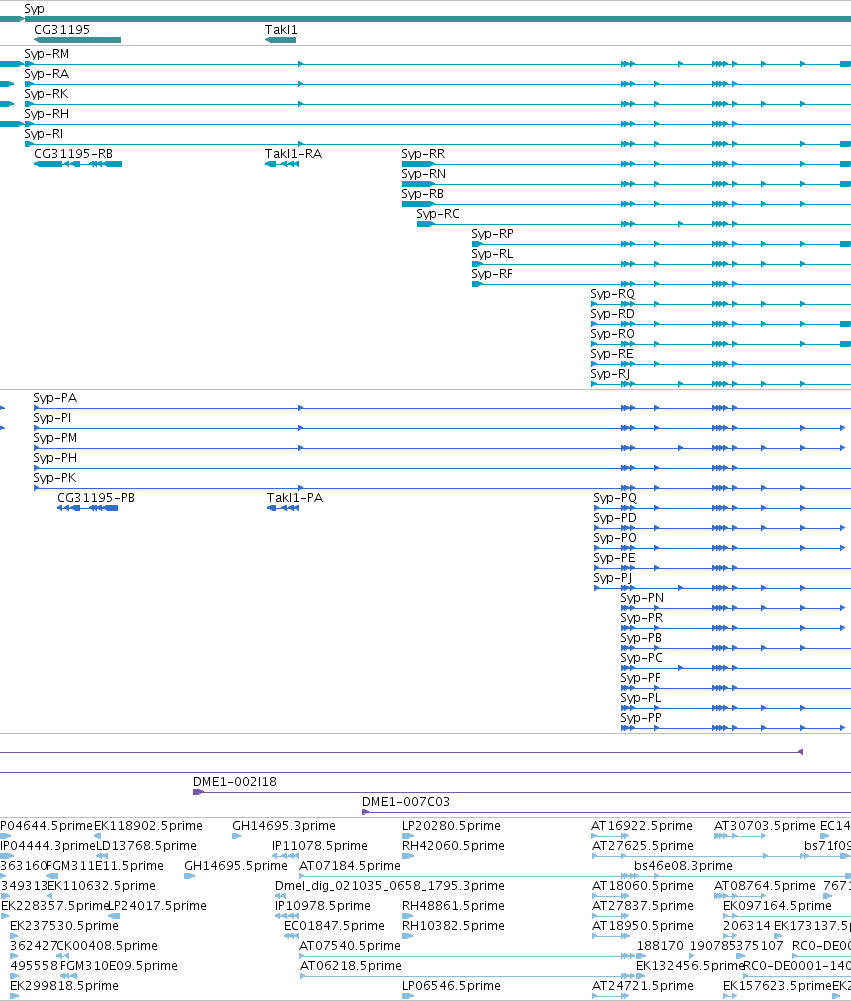Viewport: 851px width, 1001px height.
Task: Click the Syp-PL protein label
Action: (x=640, y=698)
